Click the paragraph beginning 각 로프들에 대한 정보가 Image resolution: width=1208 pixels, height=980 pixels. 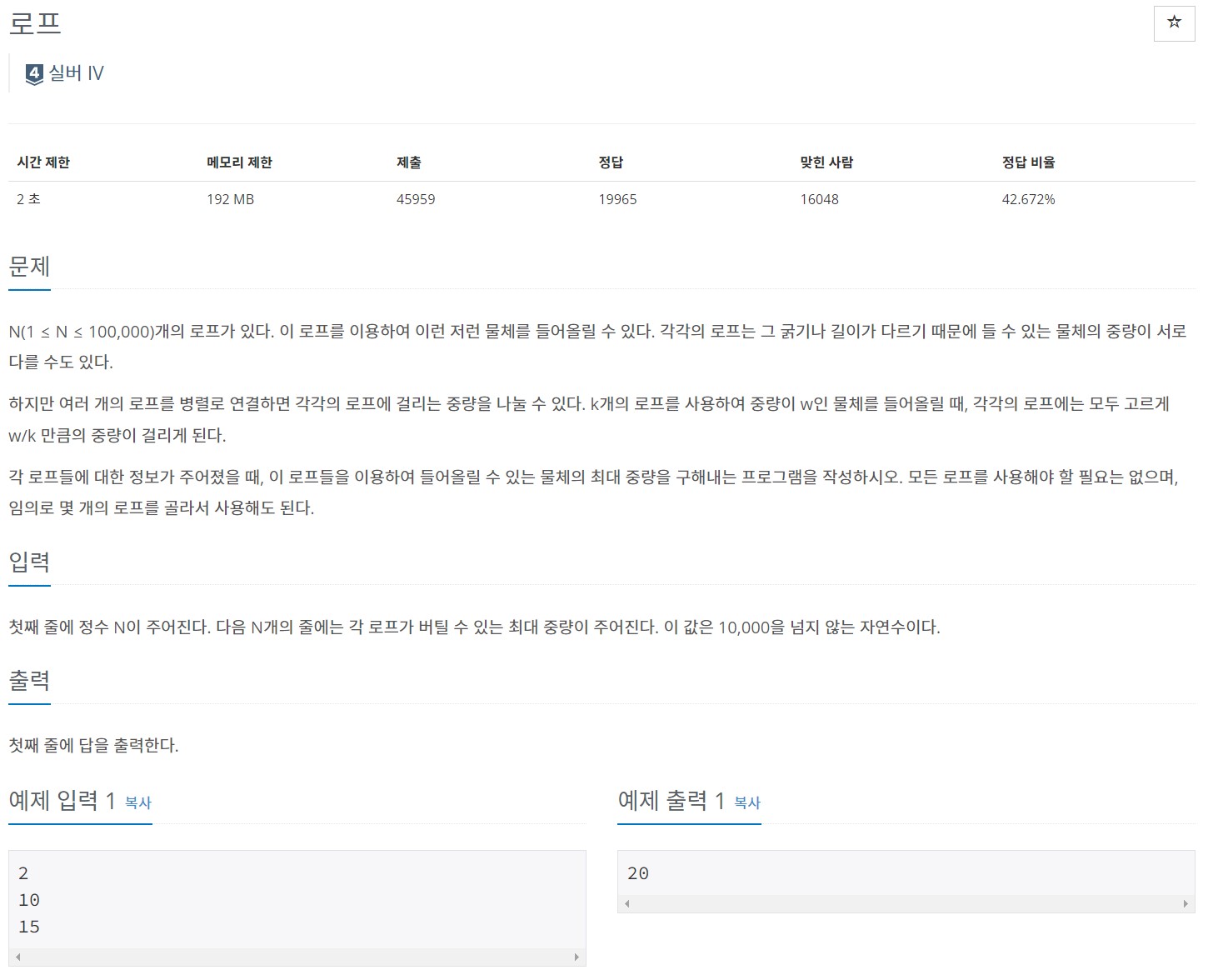coord(593,492)
